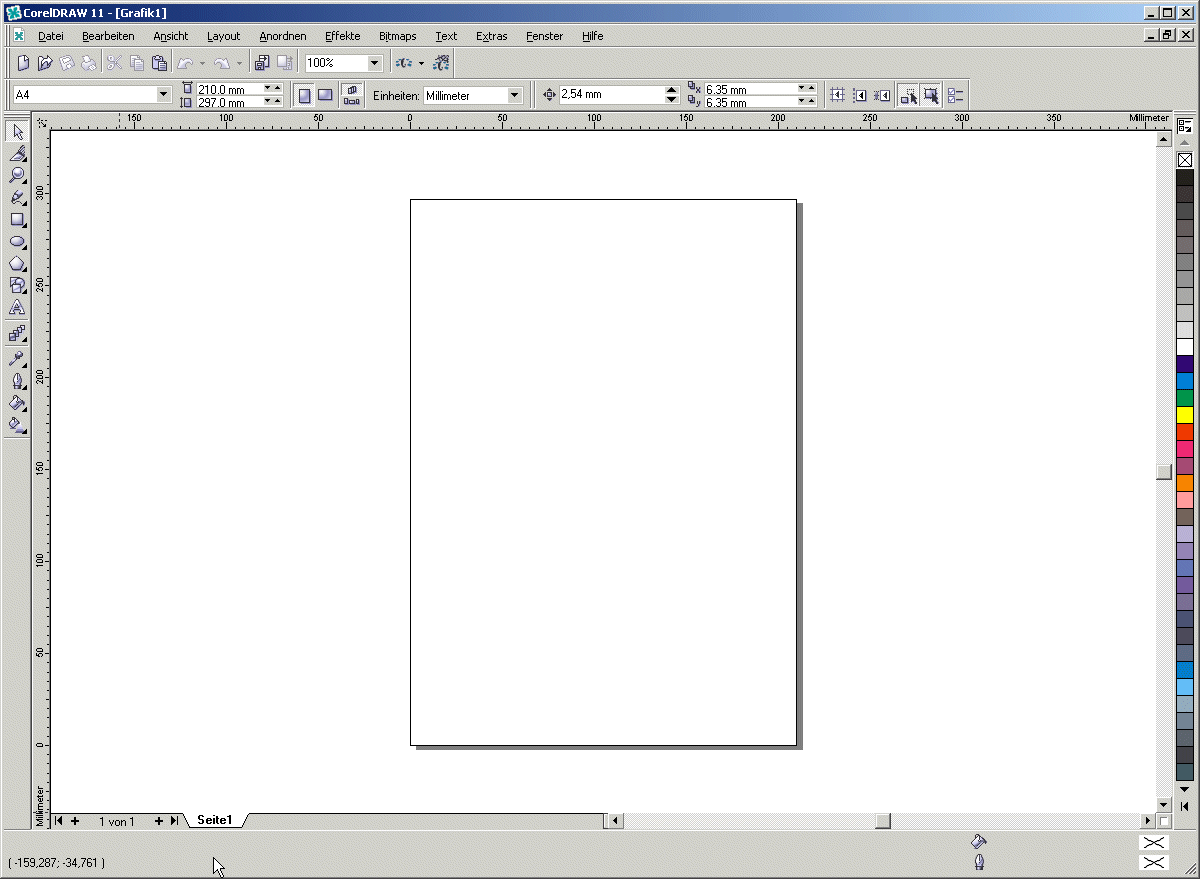This screenshot has height=879, width=1200.
Task: Open the color palette flyout menu
Action: point(1185,125)
